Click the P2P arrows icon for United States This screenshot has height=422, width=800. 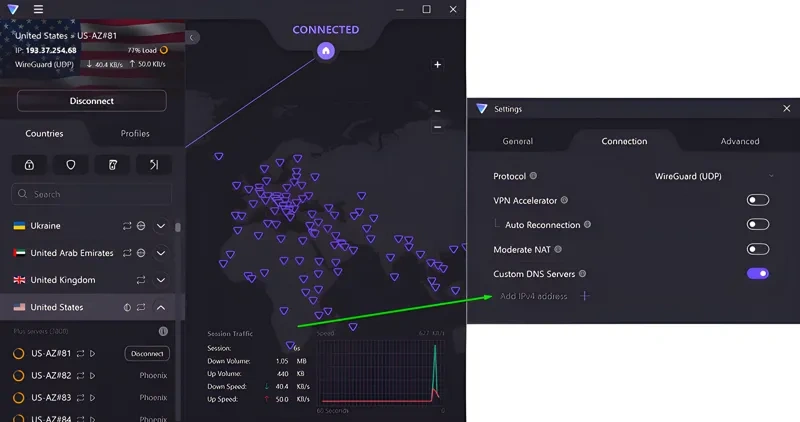(141, 307)
